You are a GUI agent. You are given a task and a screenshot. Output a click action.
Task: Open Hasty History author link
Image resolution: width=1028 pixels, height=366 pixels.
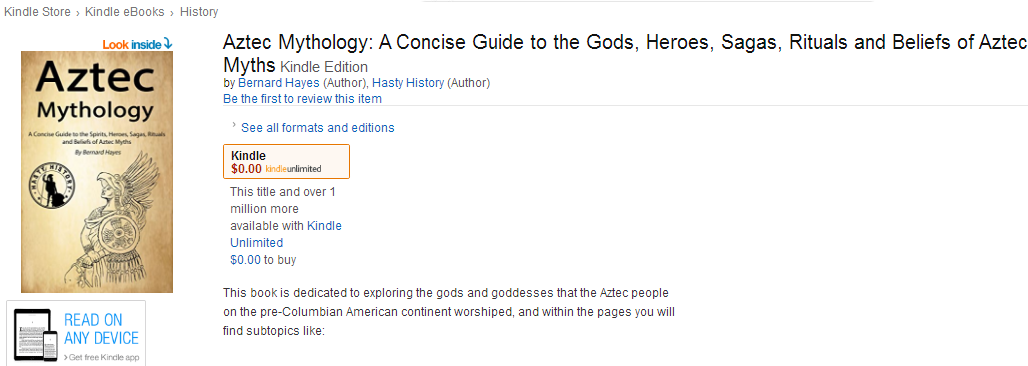(x=408, y=83)
